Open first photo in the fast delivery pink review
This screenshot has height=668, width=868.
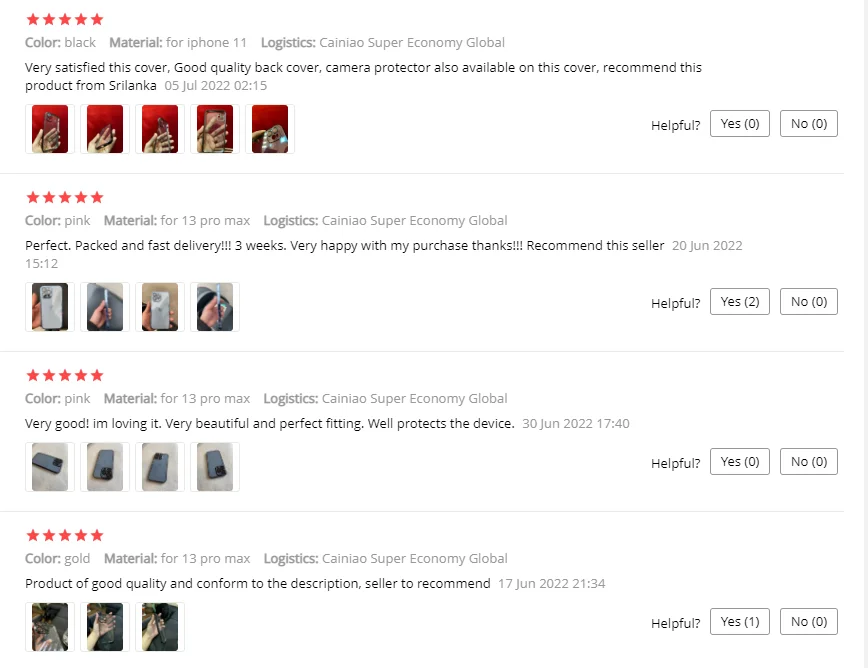[x=50, y=307]
